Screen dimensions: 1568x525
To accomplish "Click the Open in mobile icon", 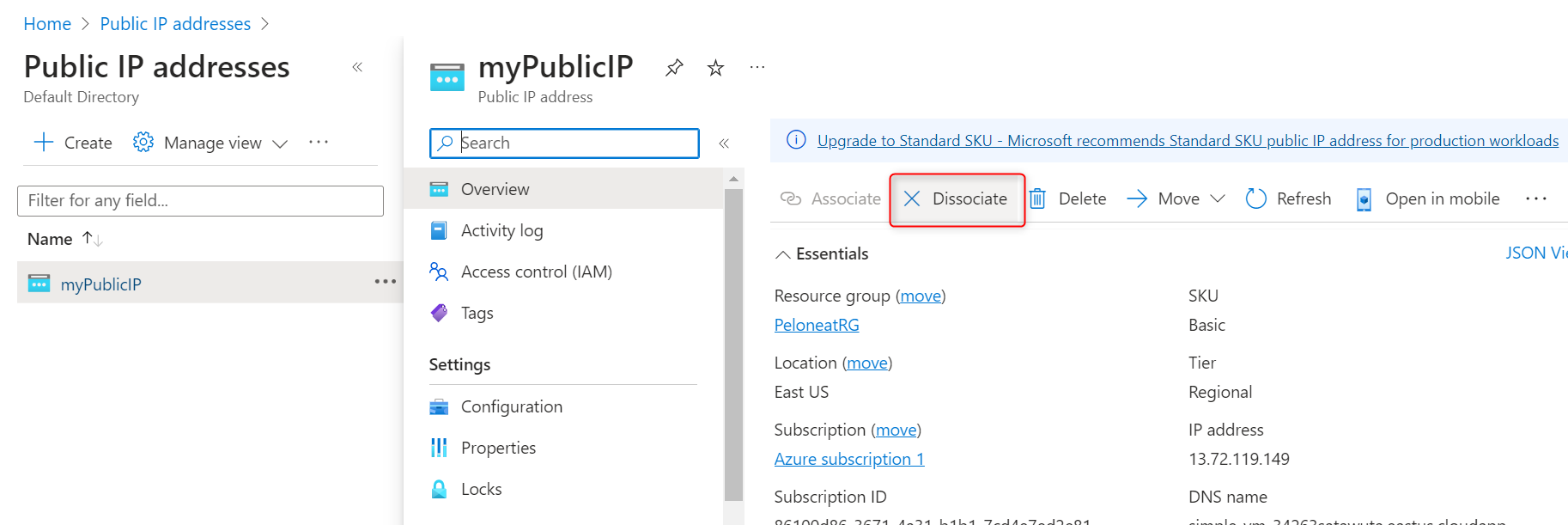I will click(1364, 199).
